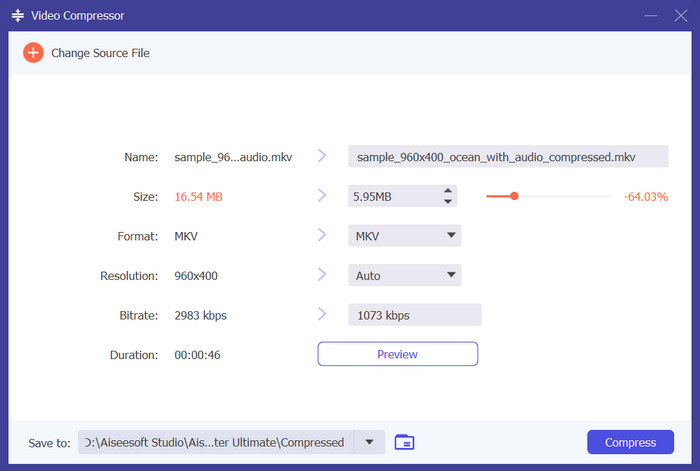Click the arrow icon in the Format row
The image size is (700, 471).
click(322, 236)
